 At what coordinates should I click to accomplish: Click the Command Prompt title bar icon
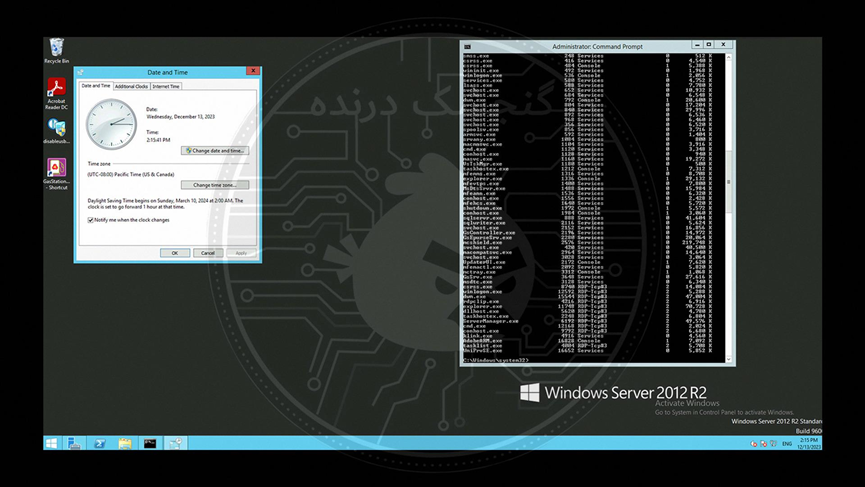pyautogui.click(x=467, y=47)
